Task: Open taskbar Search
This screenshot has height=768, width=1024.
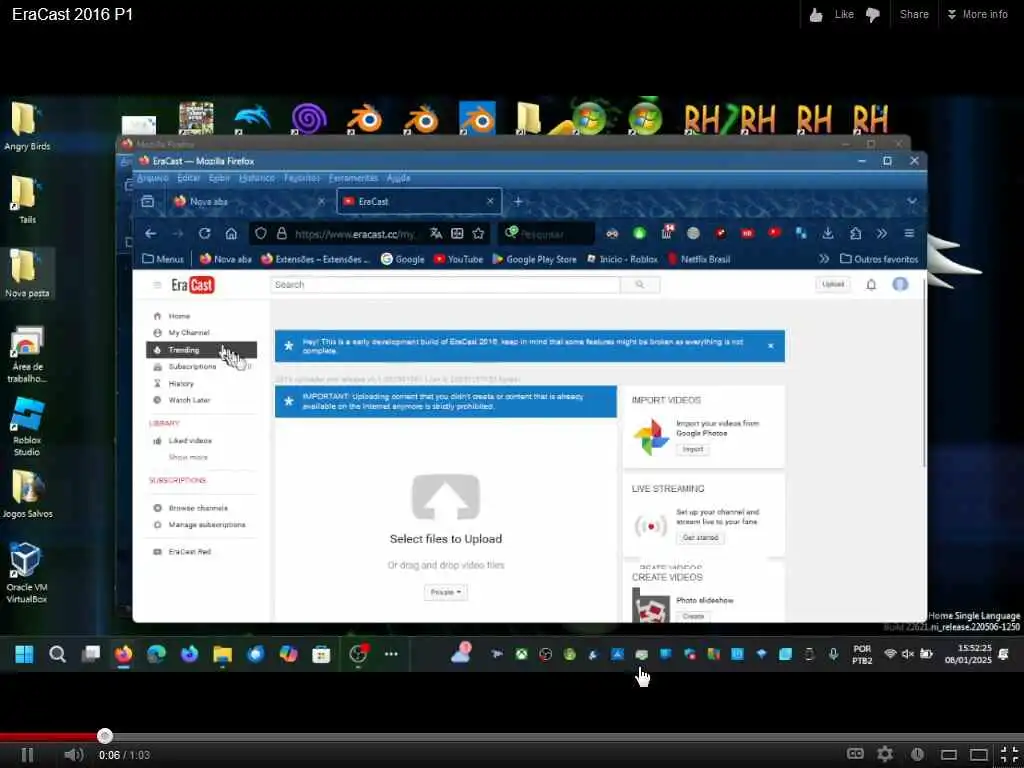Action: (x=57, y=654)
